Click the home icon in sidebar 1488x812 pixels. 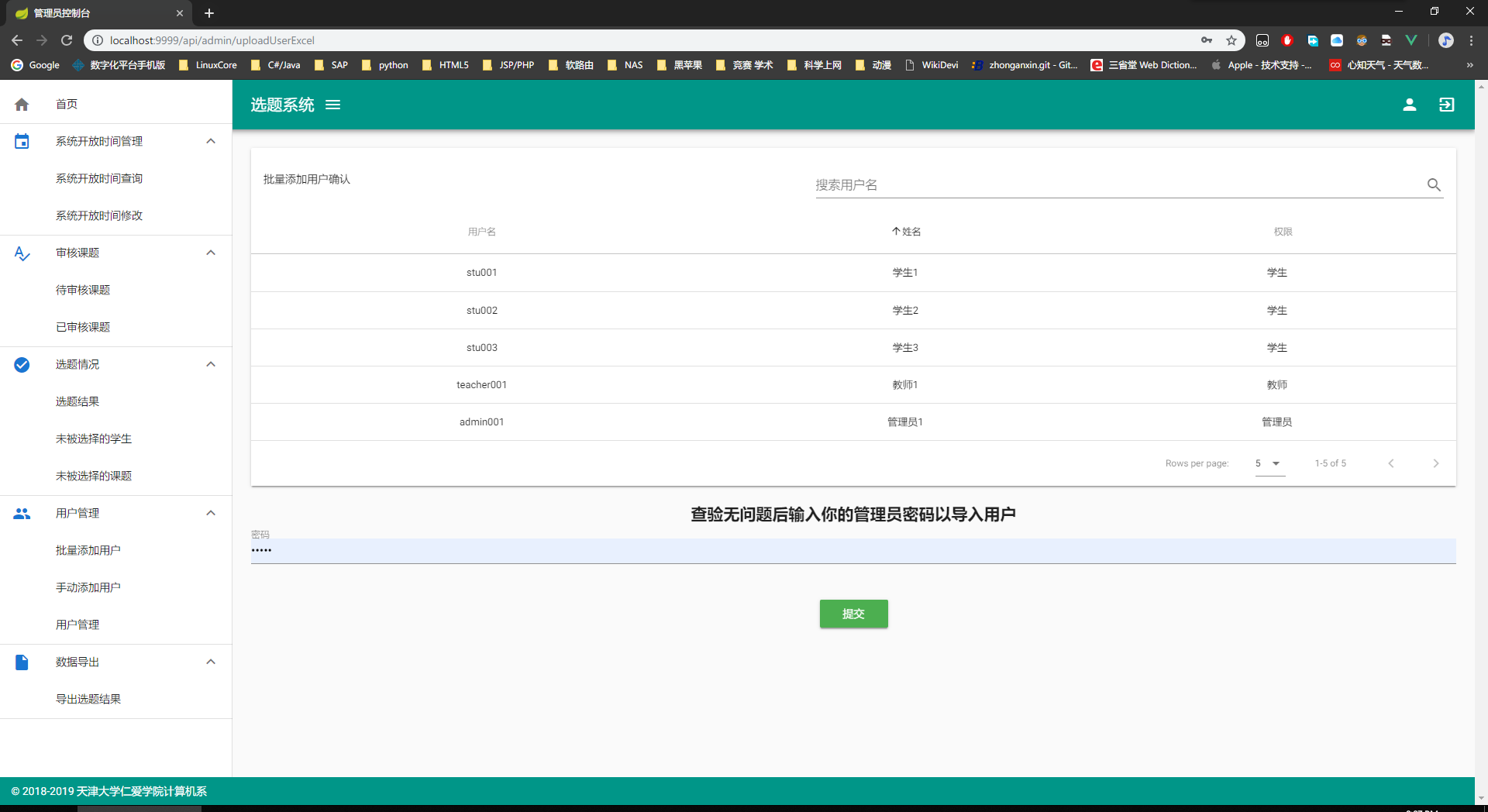(22, 105)
